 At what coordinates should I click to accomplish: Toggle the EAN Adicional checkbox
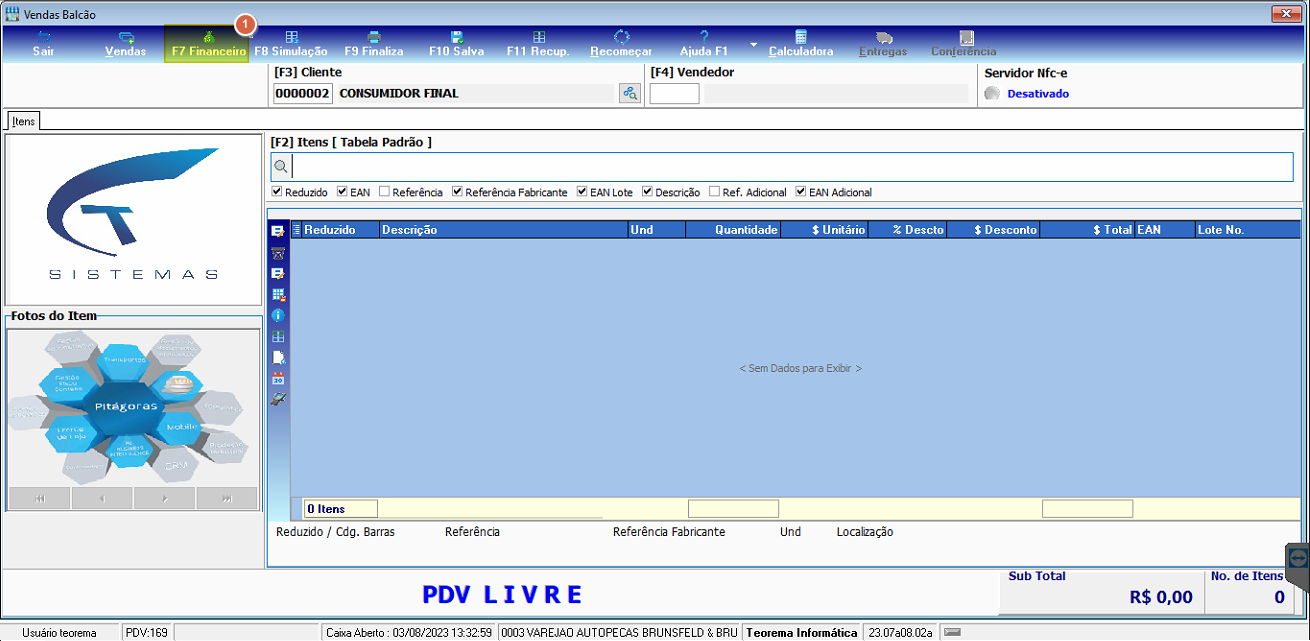tap(801, 192)
